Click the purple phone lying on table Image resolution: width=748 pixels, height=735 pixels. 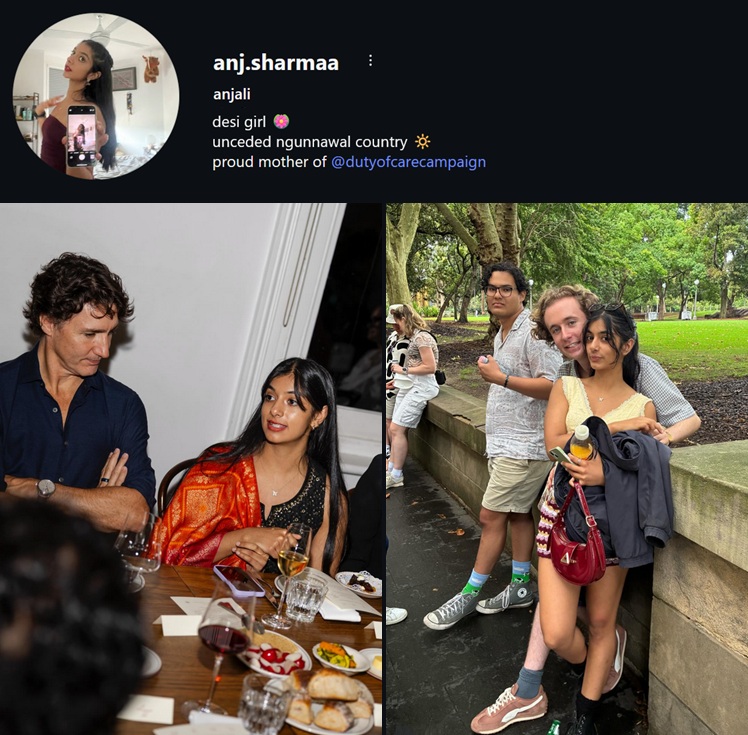(x=239, y=580)
